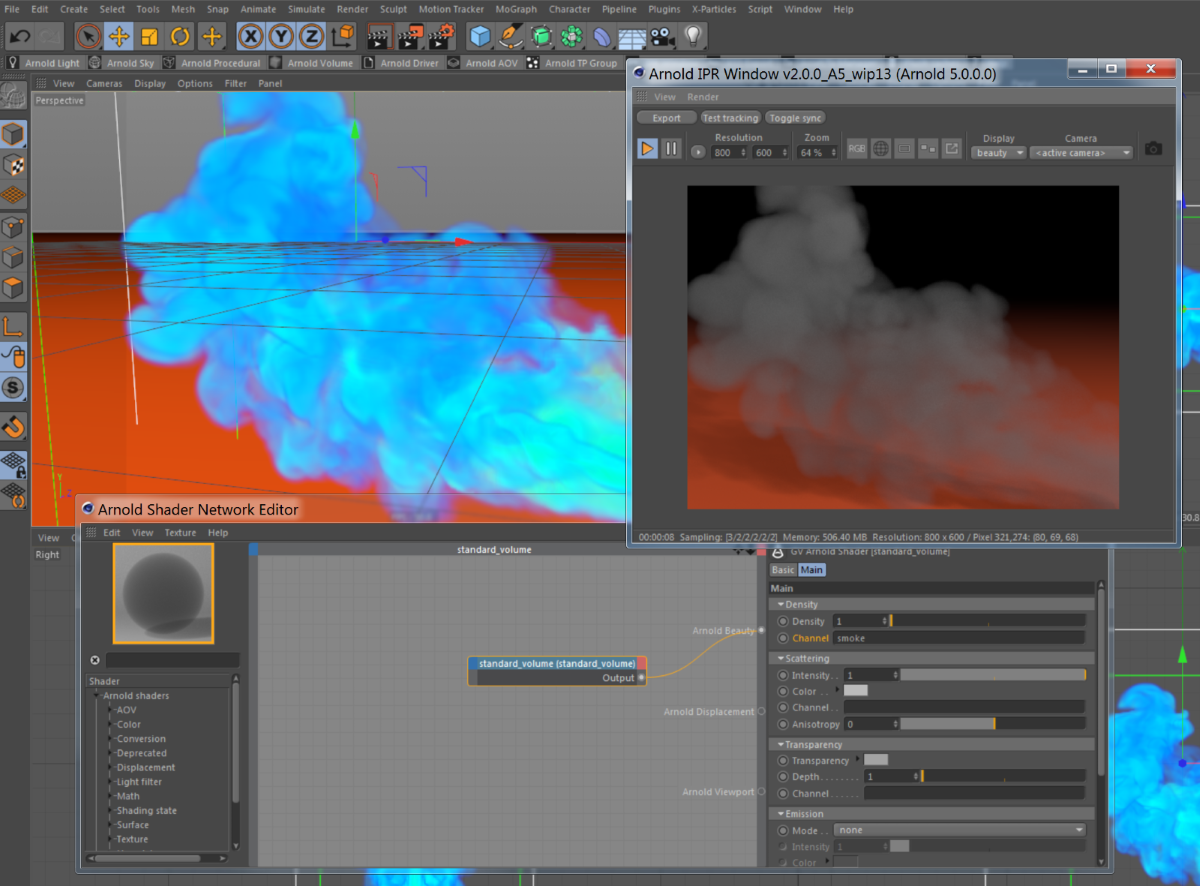Toggle the Density animation dot
Viewport: 1200px width, 886px height.
(x=783, y=621)
